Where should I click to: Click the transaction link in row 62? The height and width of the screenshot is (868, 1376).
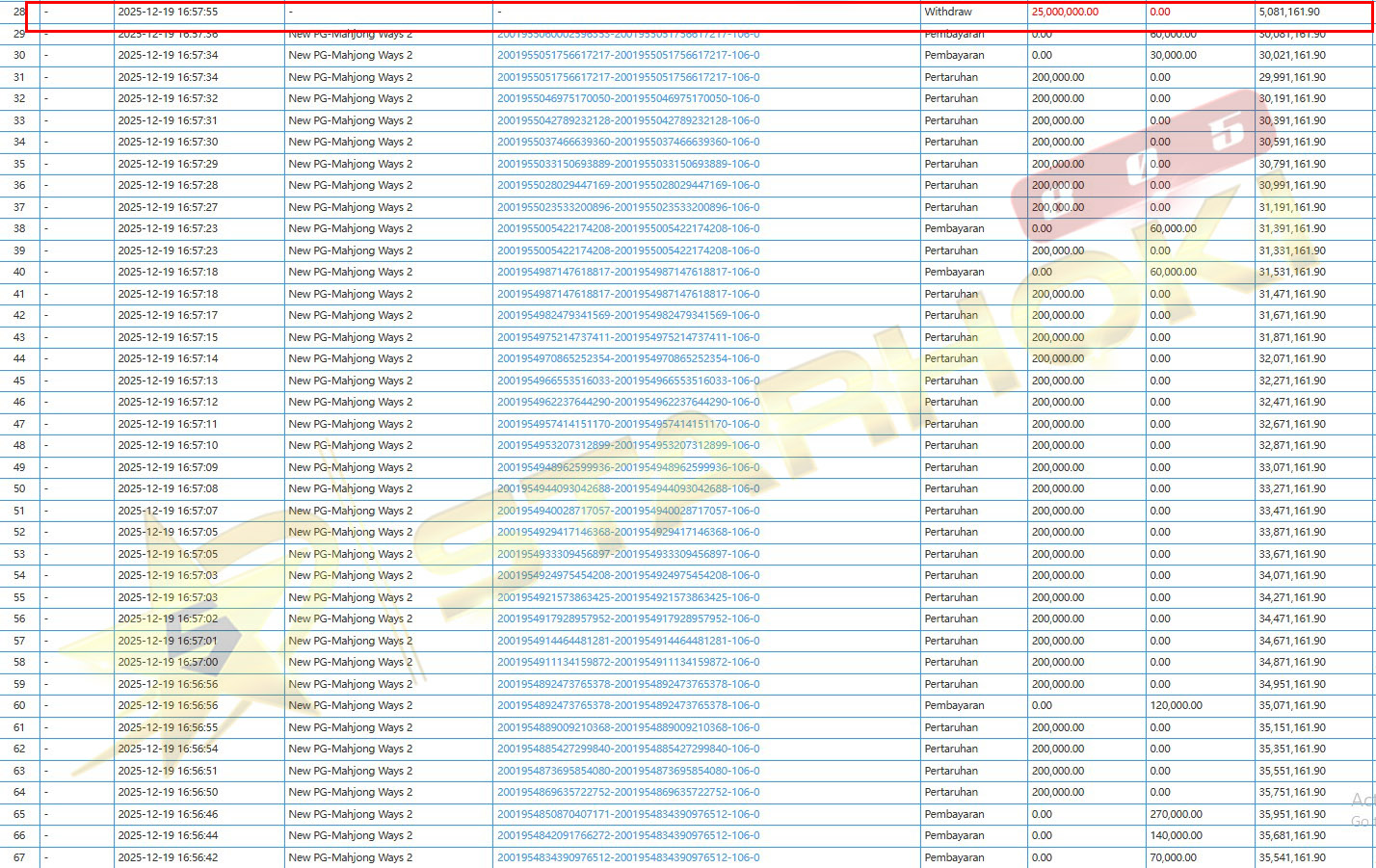(627, 750)
